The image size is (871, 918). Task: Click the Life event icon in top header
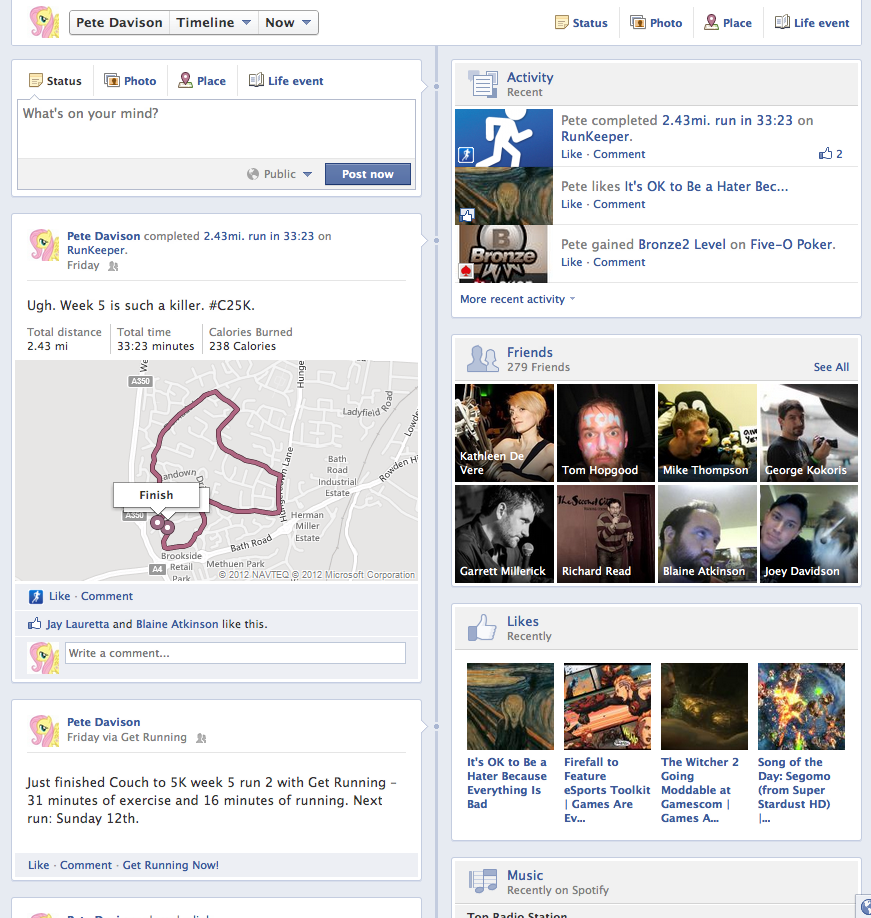(x=782, y=22)
